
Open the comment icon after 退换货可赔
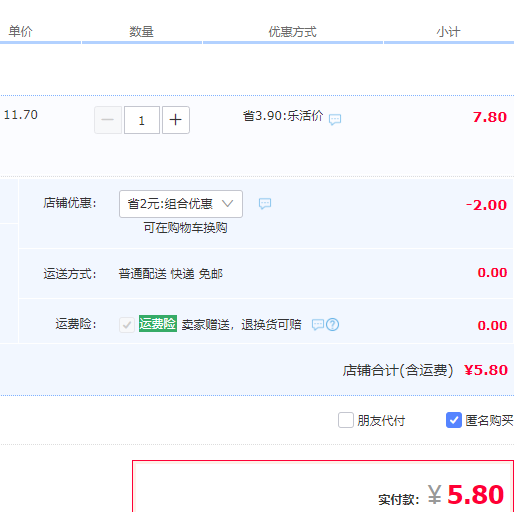coord(317,324)
